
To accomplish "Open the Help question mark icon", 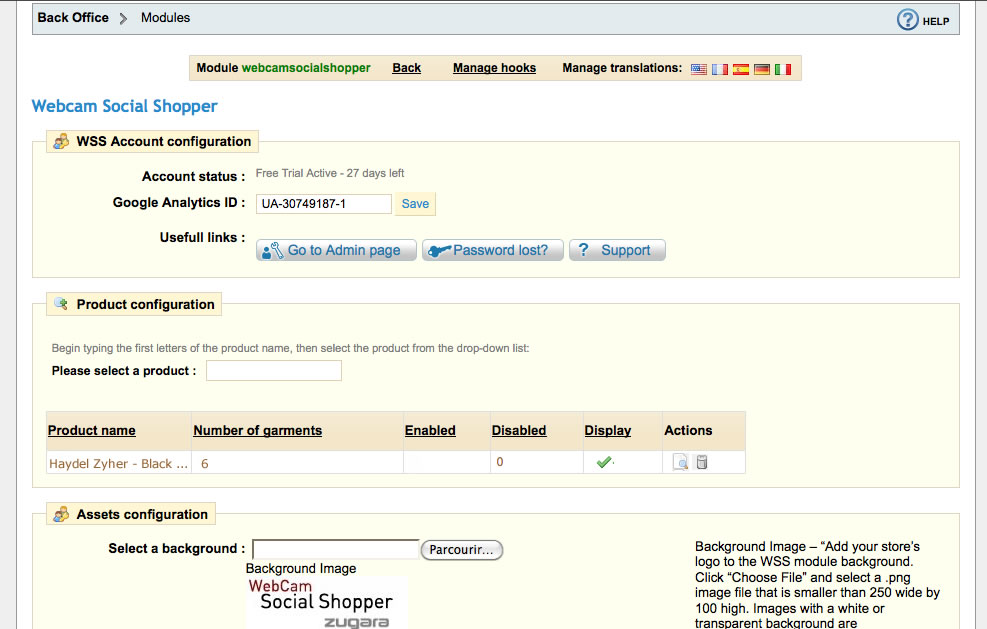I will pos(907,20).
